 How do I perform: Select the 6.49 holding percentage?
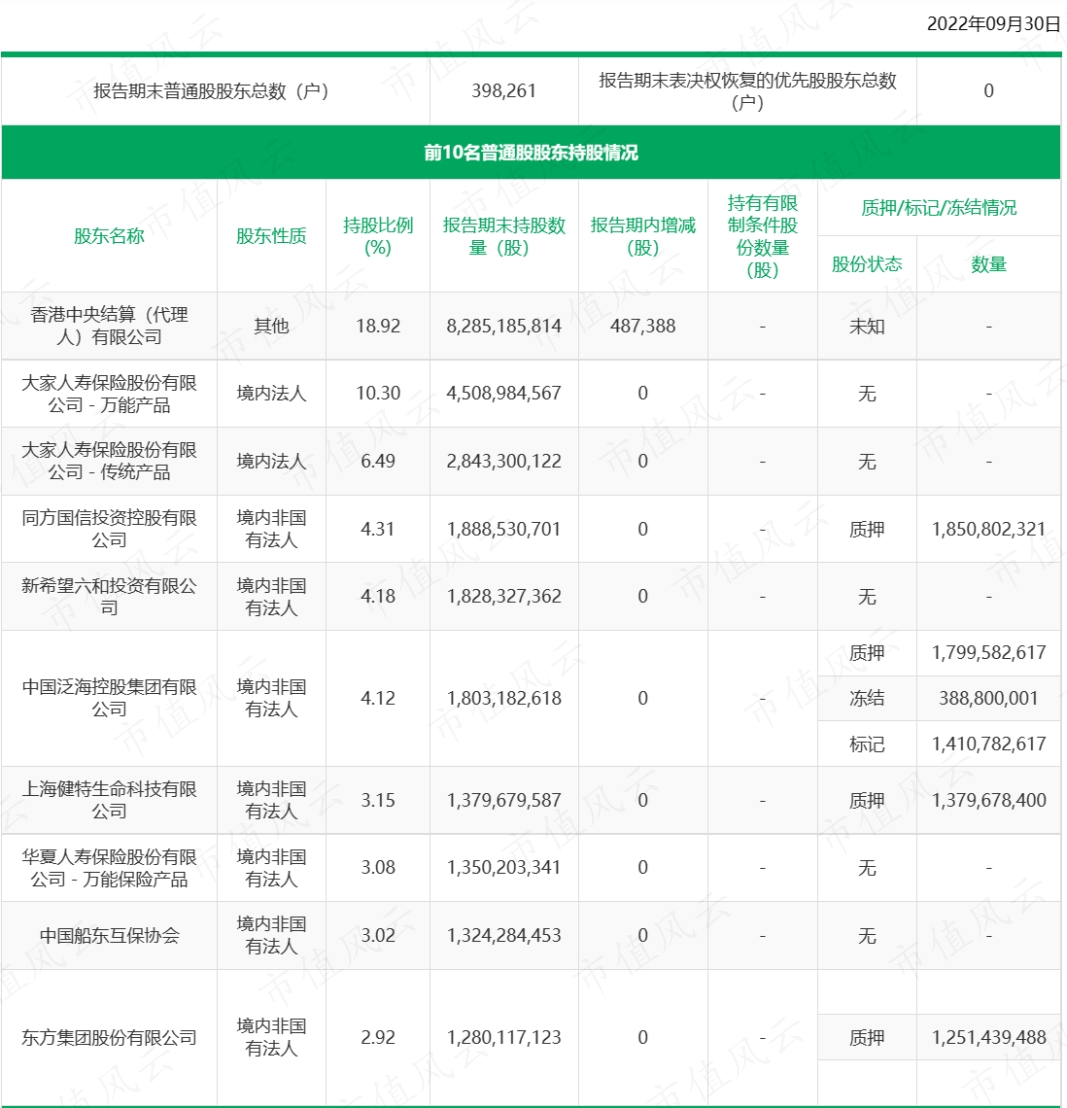pyautogui.click(x=378, y=461)
